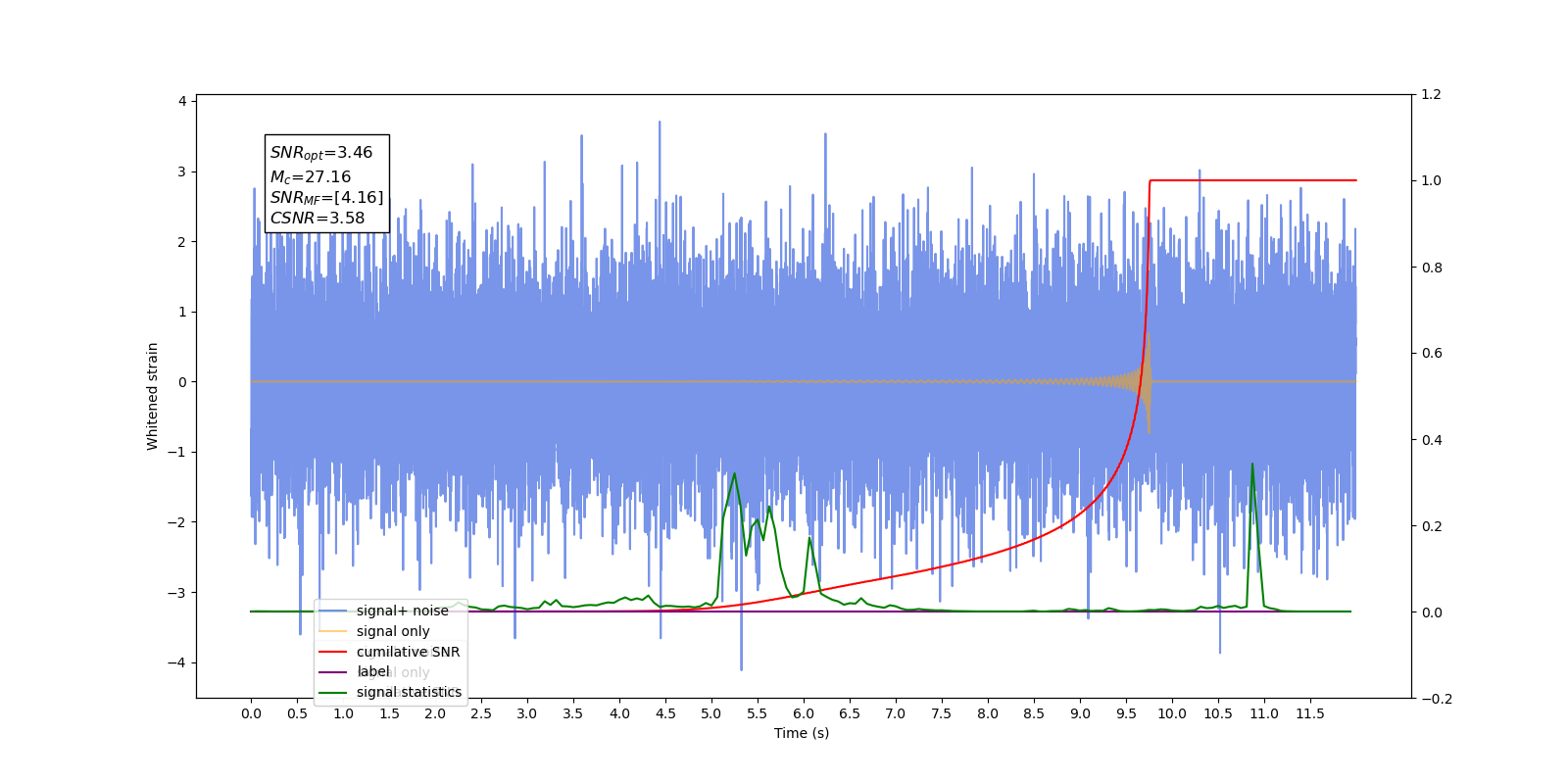Click the 3 tick on the strain axis

(x=182, y=171)
